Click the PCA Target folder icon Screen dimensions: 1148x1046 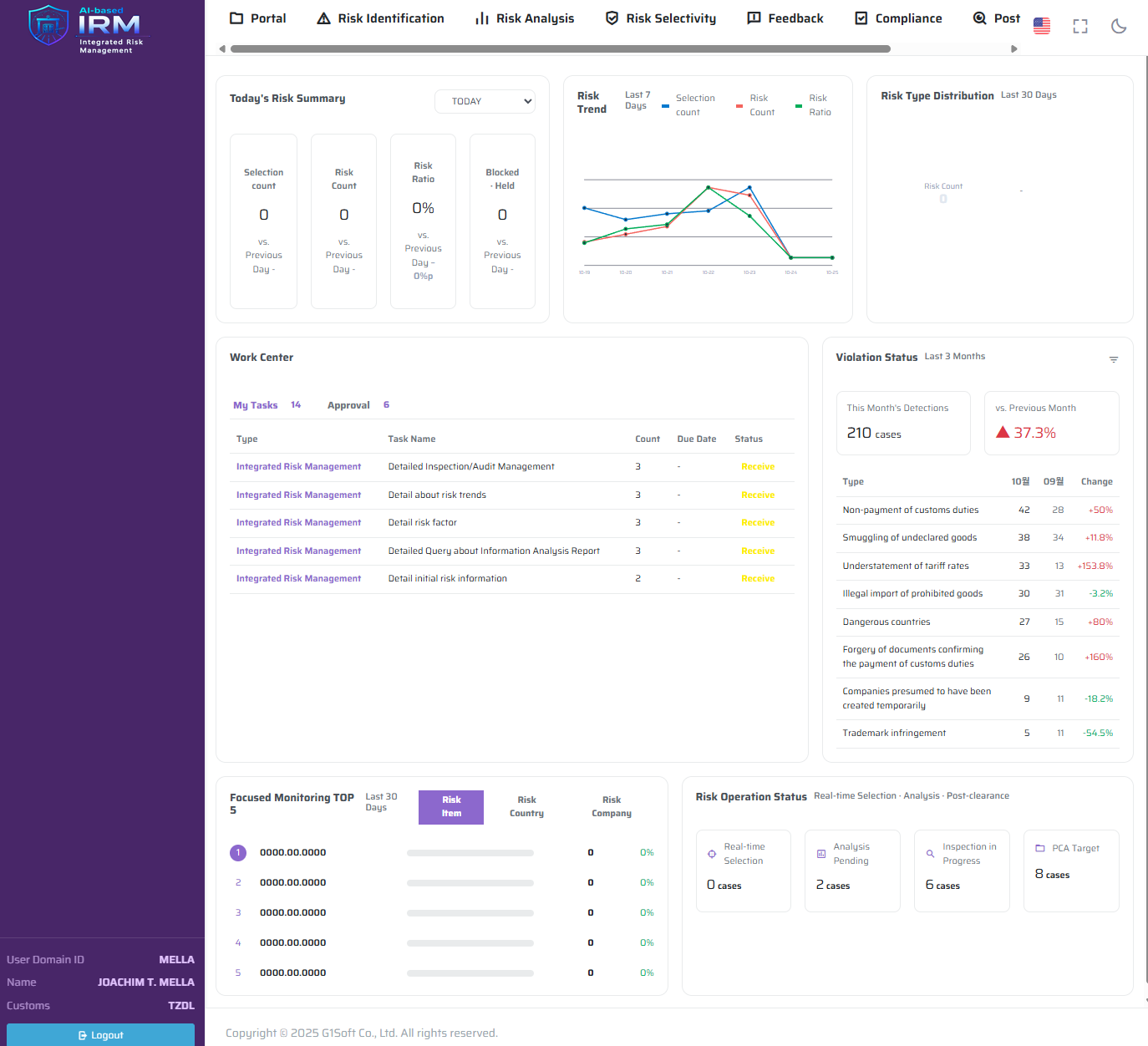pyautogui.click(x=1040, y=848)
